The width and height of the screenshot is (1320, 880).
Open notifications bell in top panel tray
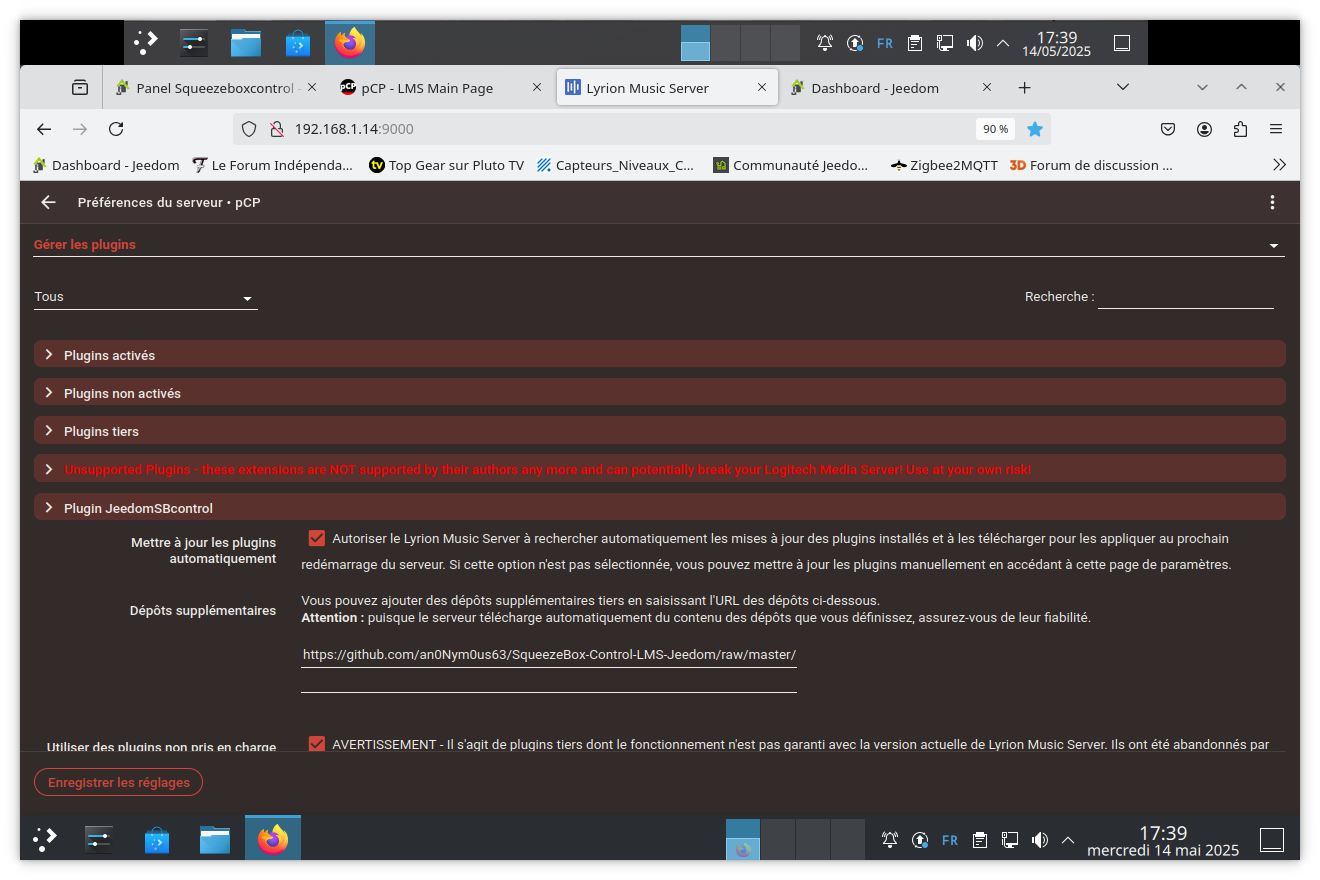pyautogui.click(x=825, y=43)
